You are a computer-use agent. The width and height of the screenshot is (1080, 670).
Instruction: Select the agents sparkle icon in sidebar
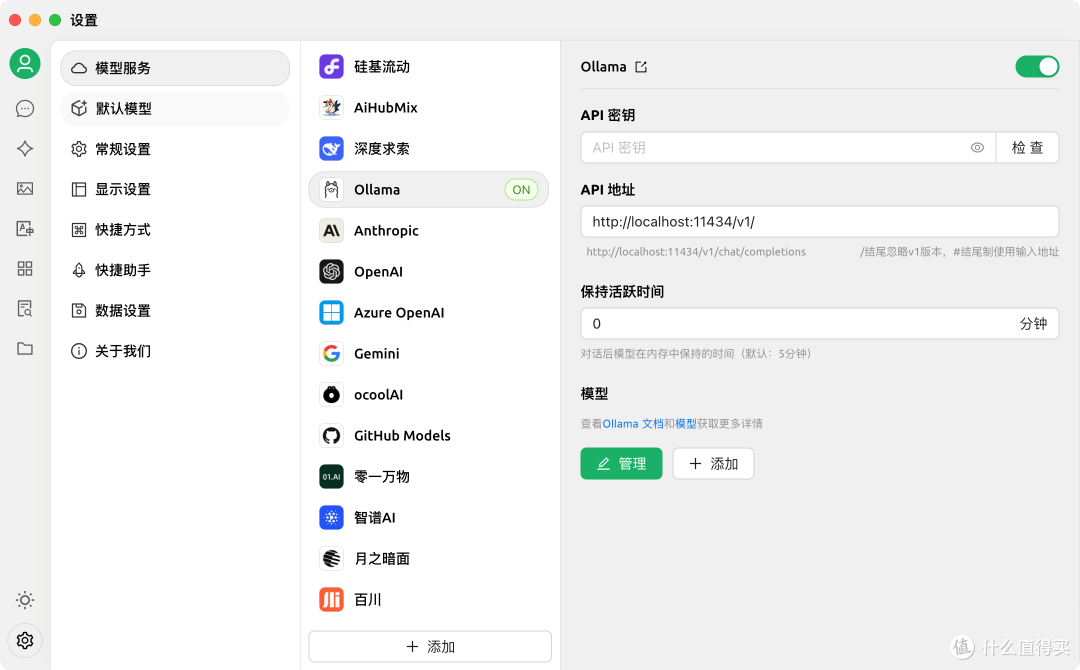pyautogui.click(x=25, y=148)
